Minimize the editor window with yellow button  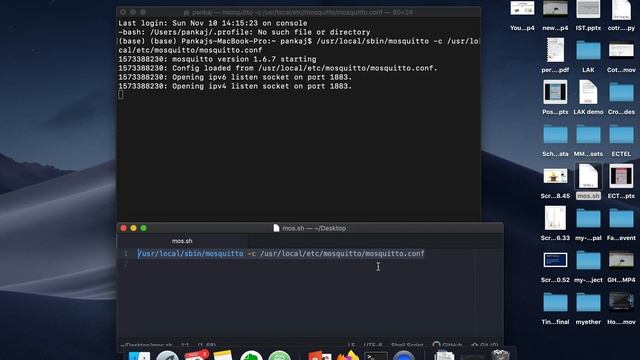tap(133, 228)
